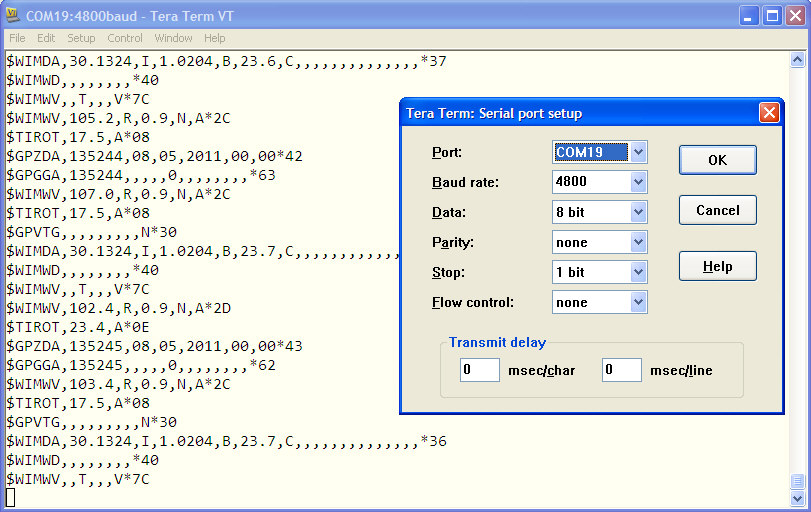Open the Control menu
Image resolution: width=811 pixels, height=512 pixels.
pos(125,38)
